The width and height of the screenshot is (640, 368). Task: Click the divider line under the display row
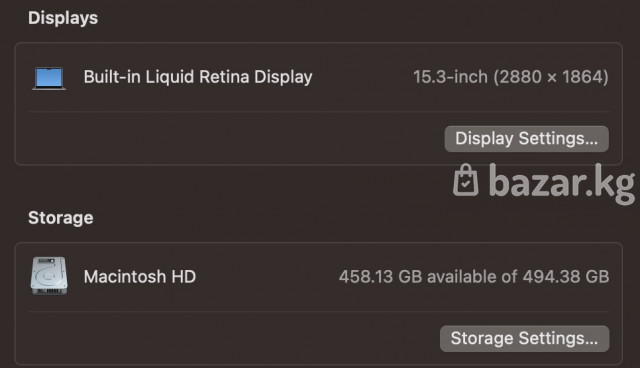[x=319, y=111]
